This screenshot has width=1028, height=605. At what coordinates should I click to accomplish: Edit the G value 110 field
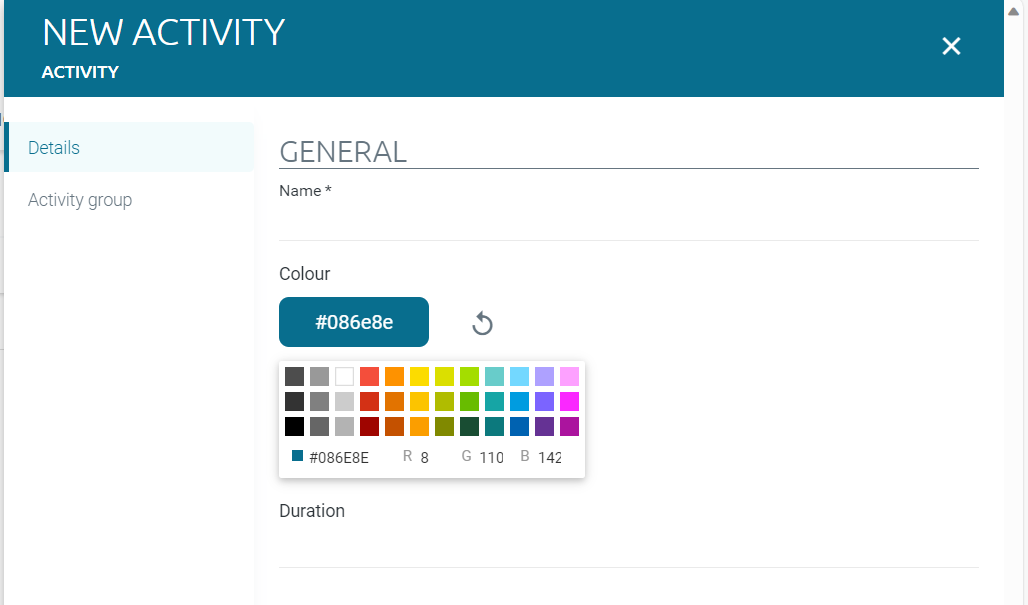coord(492,458)
